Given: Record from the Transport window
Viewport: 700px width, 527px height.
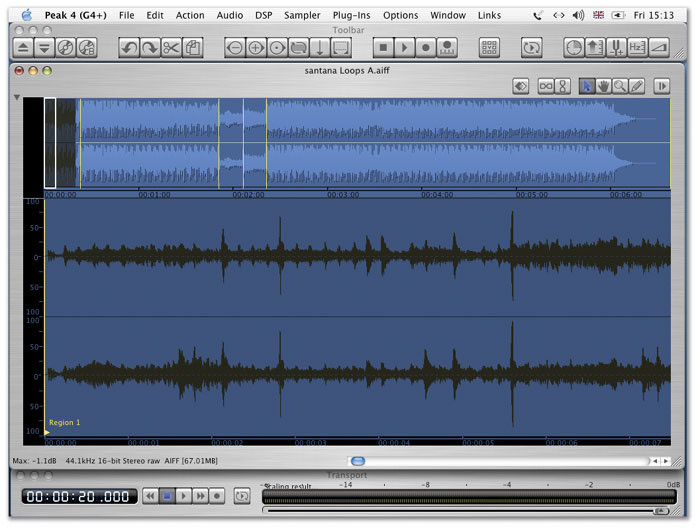Looking at the screenshot, I should 217,496.
